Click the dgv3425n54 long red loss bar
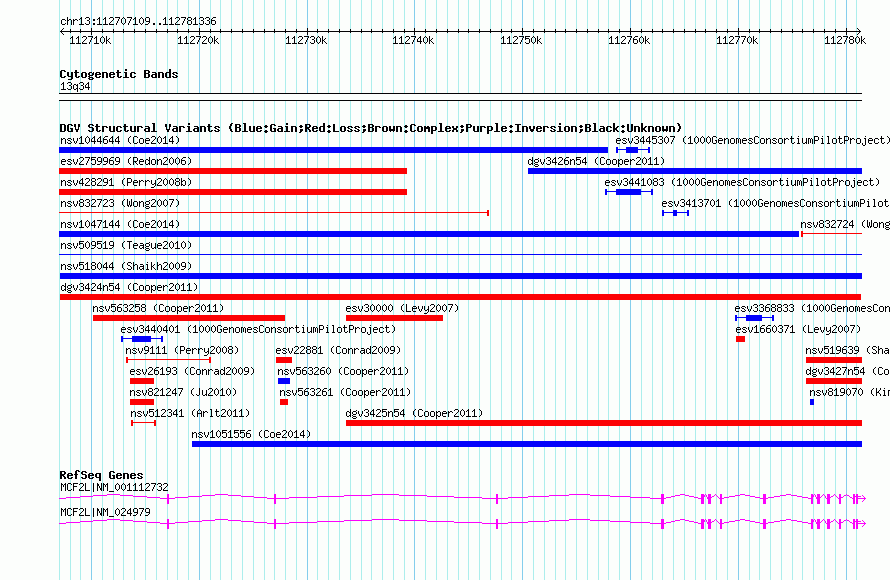 point(604,423)
